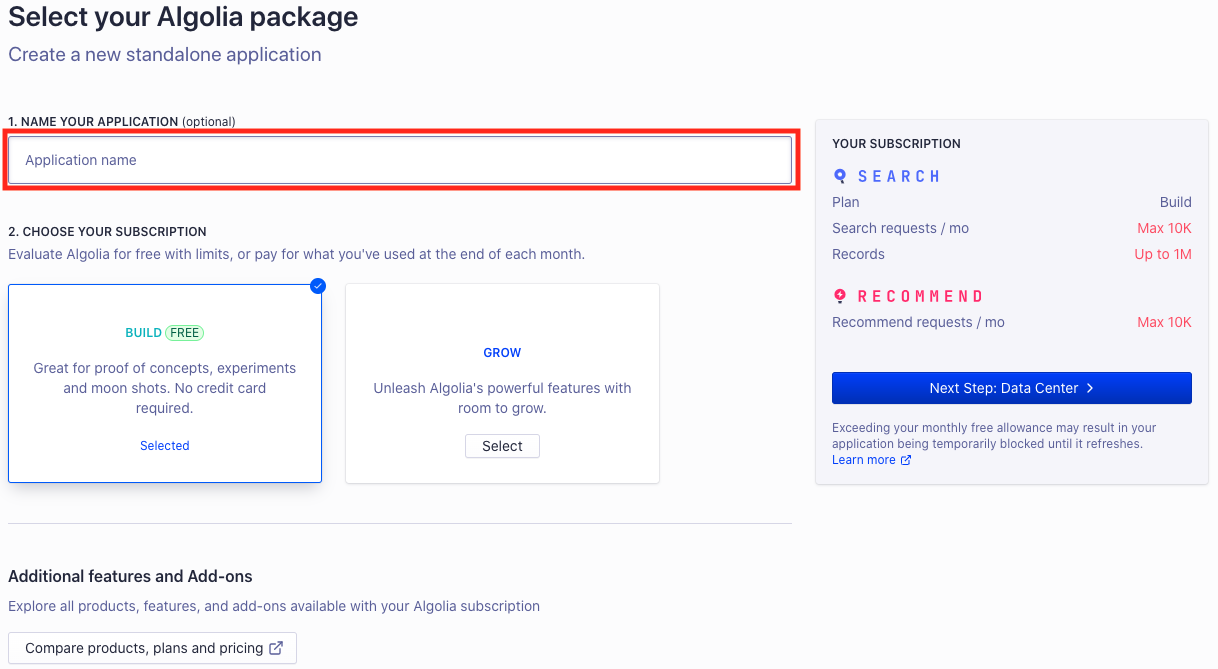This screenshot has height=669, width=1218.
Task: Click the Up to 1M records value
Action: tap(1163, 254)
